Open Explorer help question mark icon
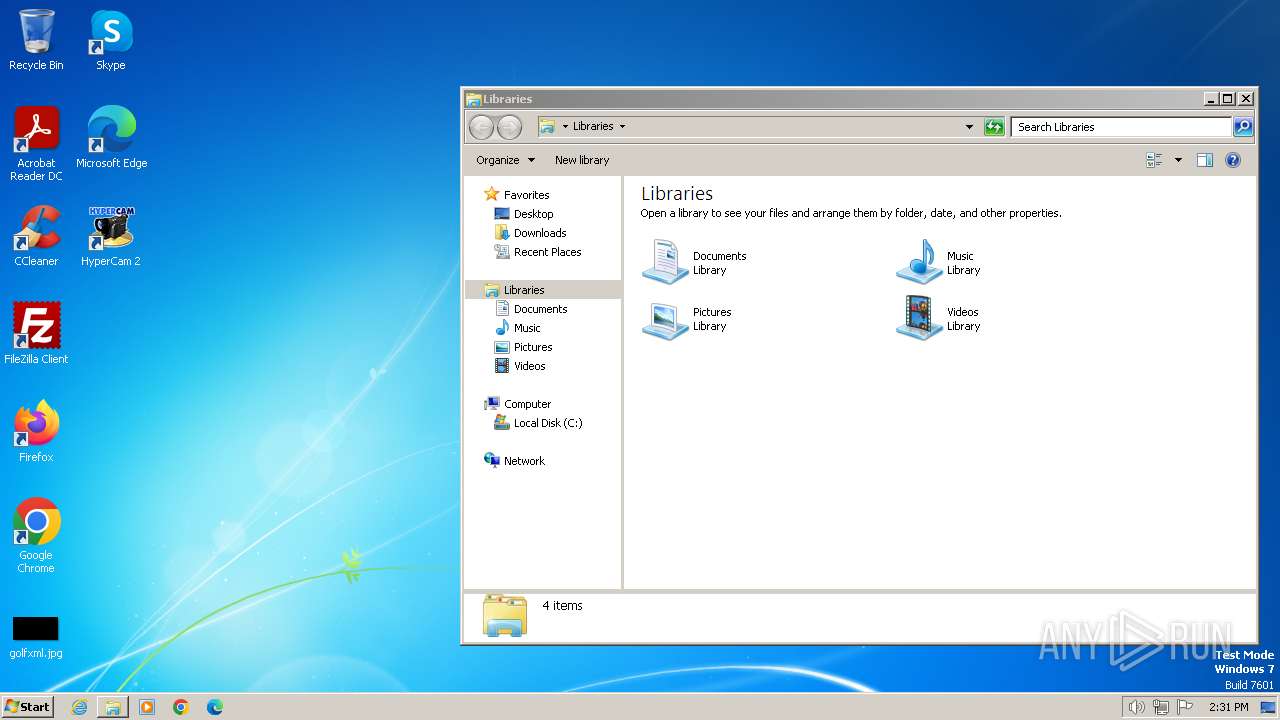1280x720 pixels. coord(1233,160)
